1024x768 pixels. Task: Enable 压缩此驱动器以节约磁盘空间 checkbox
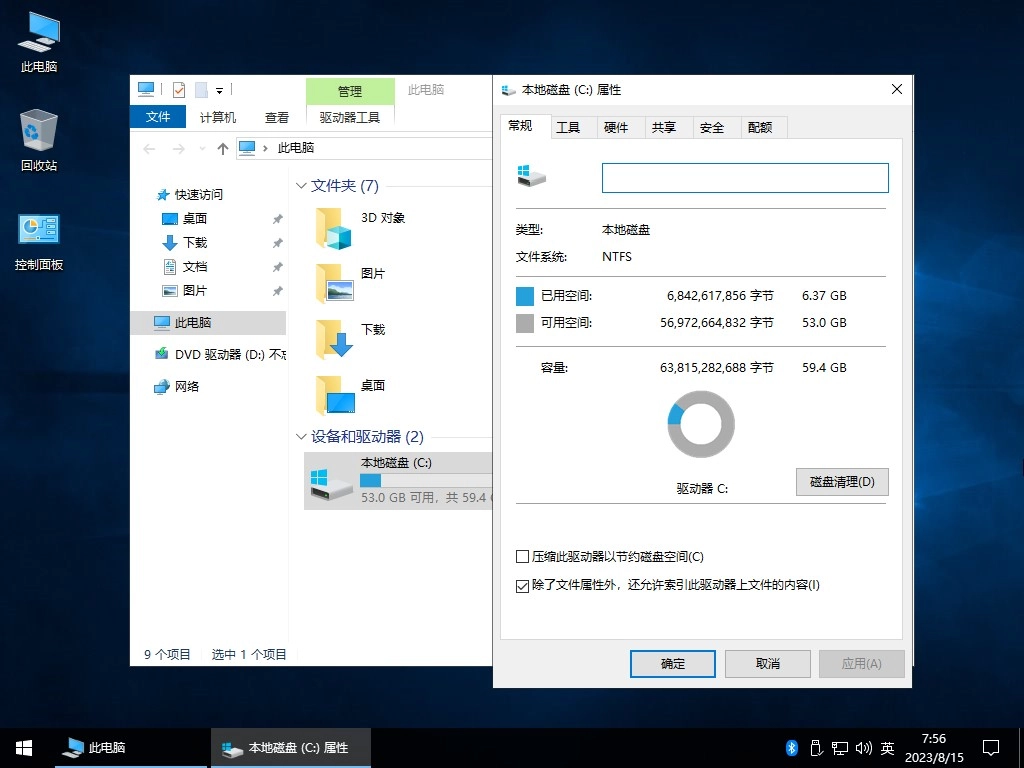pos(522,557)
